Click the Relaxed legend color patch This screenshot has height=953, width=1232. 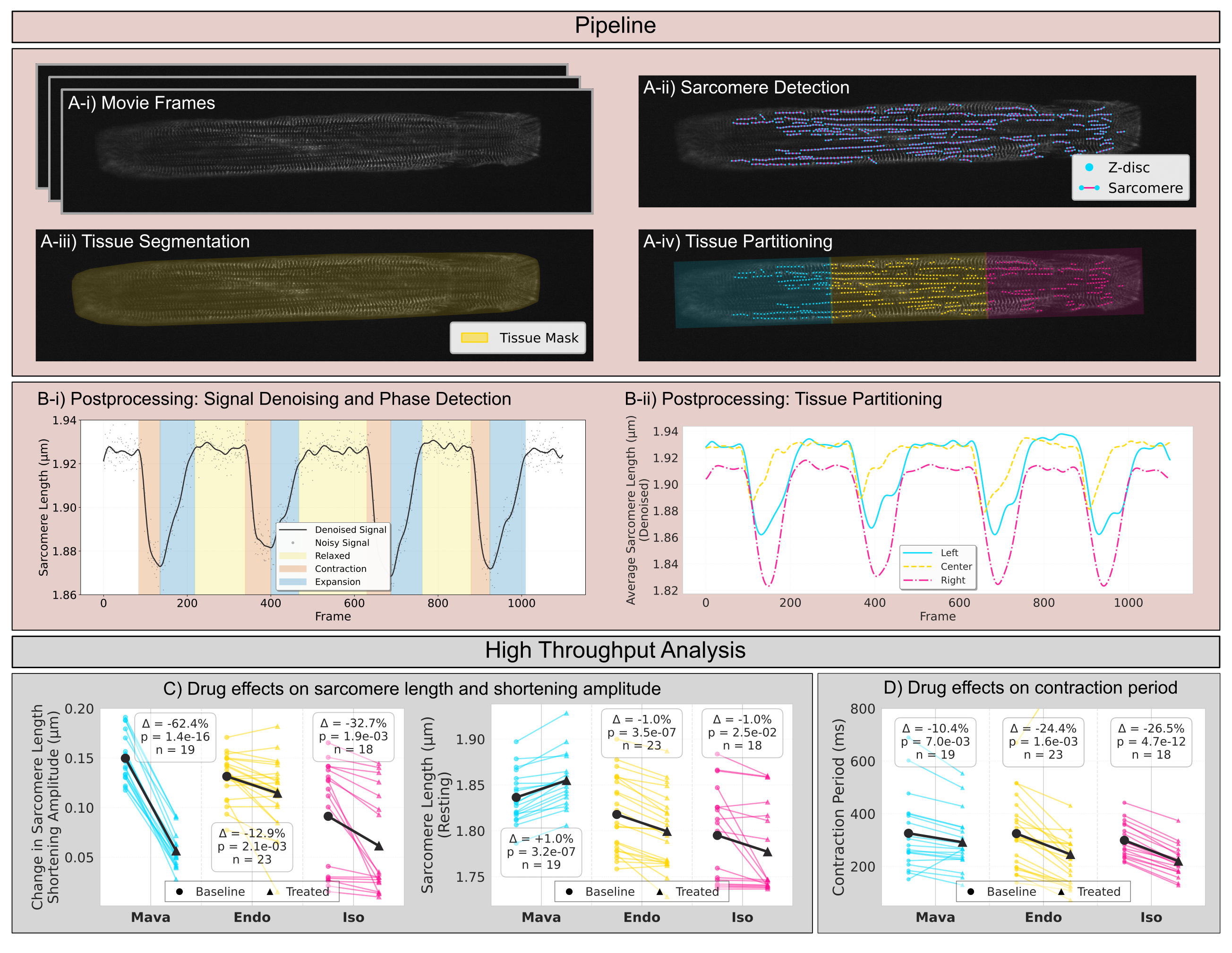click(293, 555)
